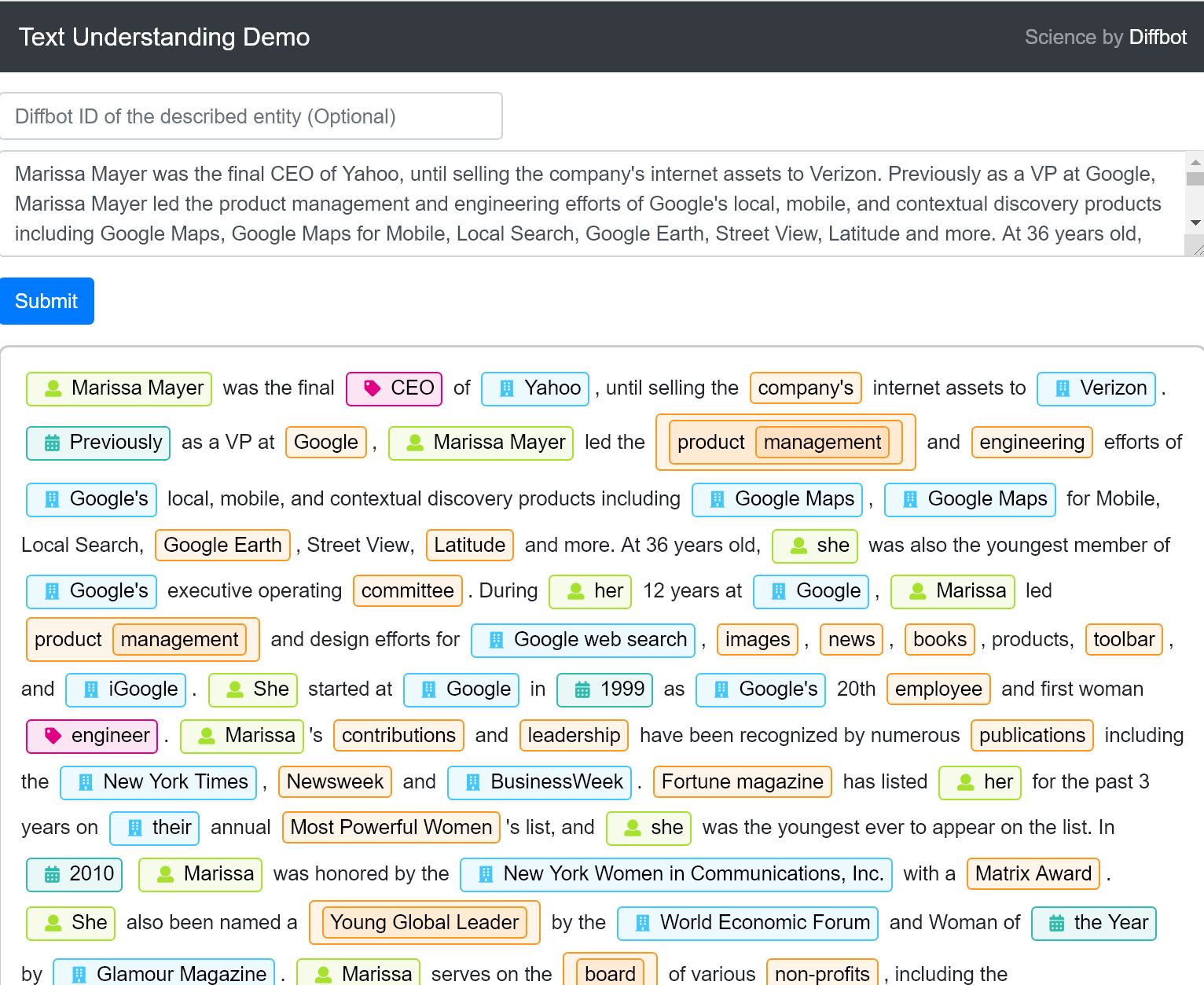Click inside the Marissa Mayer description text area
Screen dimensions: 1204x985
593,204
